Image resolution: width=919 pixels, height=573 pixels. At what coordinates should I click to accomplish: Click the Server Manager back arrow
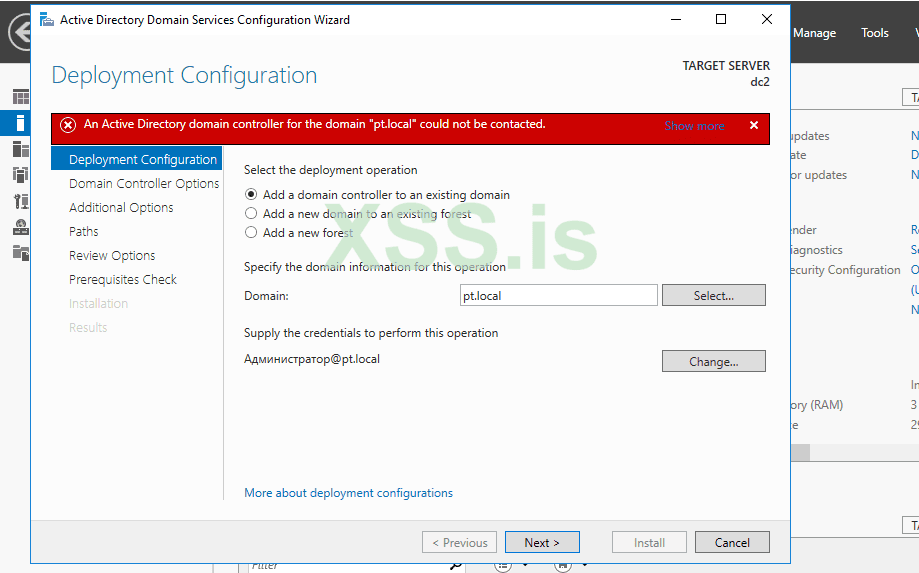point(20,32)
